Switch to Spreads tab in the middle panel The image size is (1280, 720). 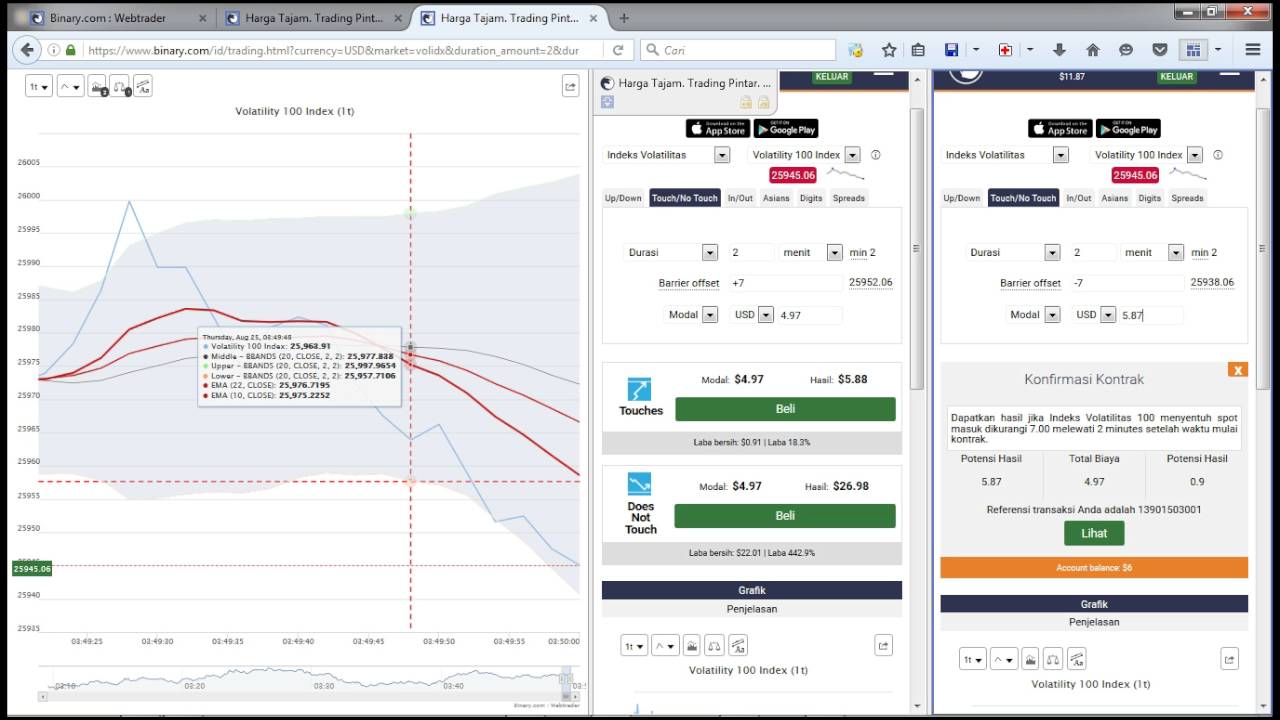849,198
